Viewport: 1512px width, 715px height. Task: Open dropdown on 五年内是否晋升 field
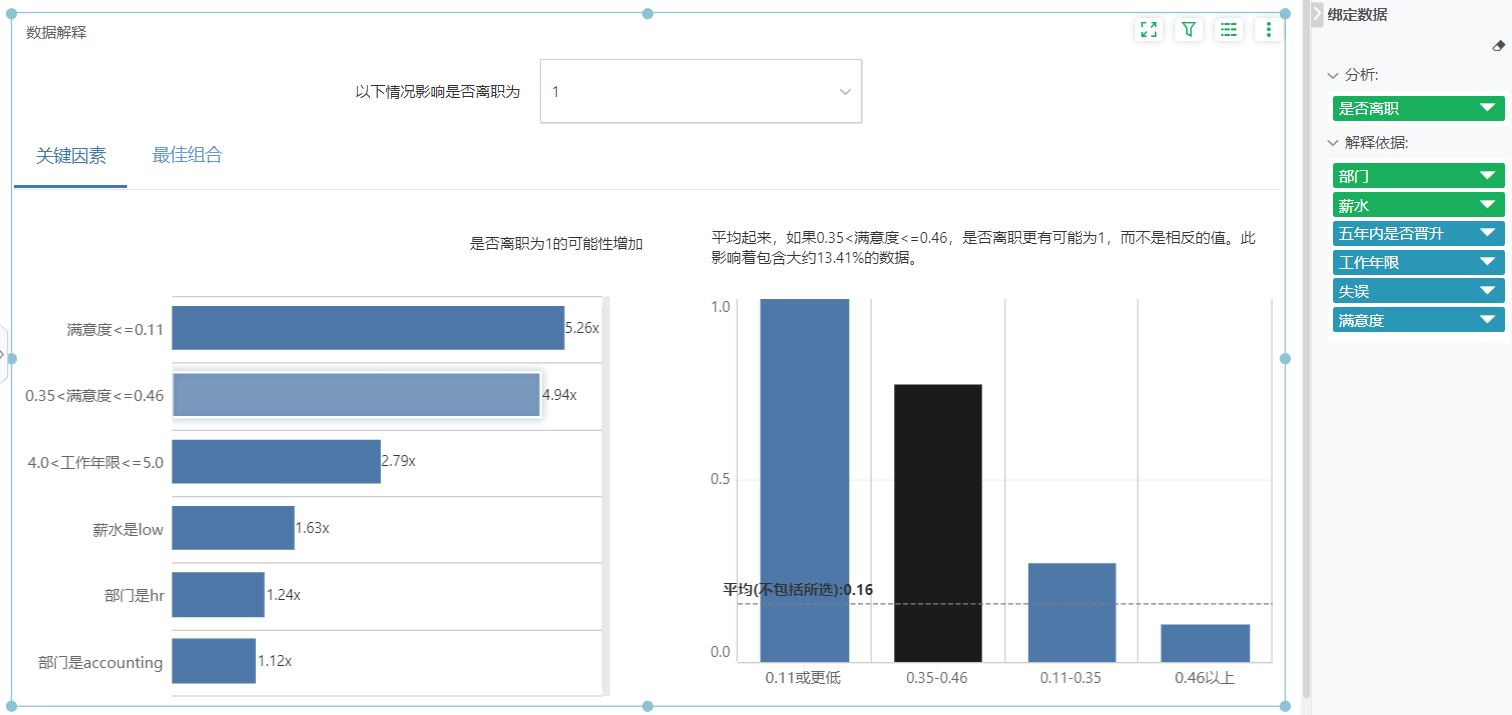click(1487, 234)
